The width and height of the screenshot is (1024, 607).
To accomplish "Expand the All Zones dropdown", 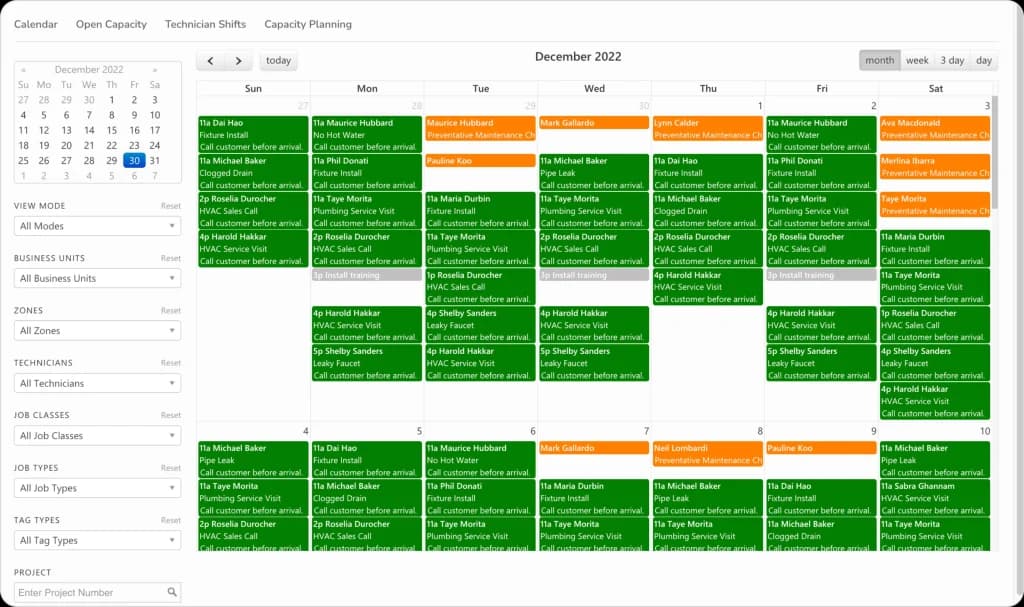I will point(97,331).
